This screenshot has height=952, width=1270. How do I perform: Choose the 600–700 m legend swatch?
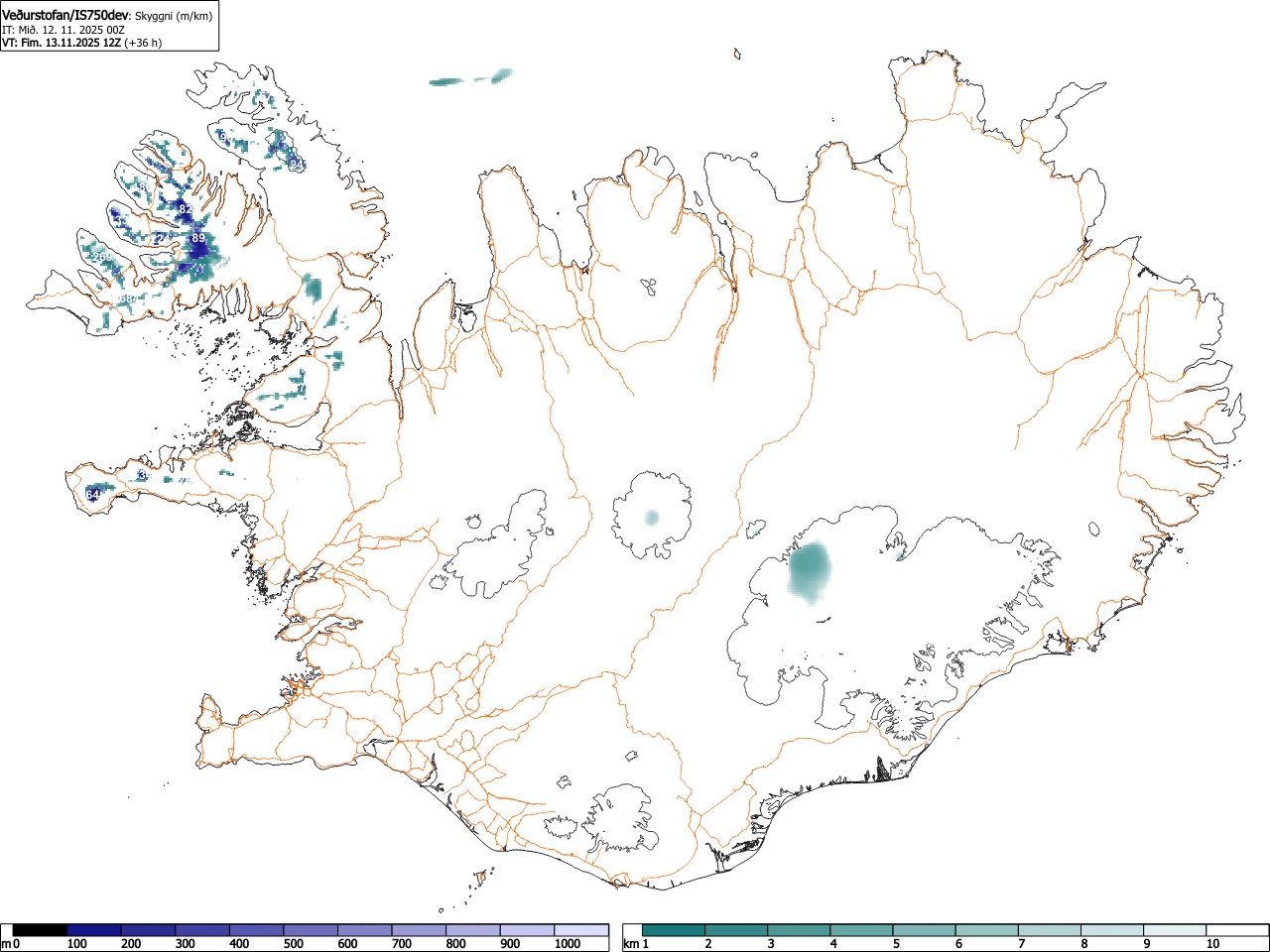[x=365, y=930]
